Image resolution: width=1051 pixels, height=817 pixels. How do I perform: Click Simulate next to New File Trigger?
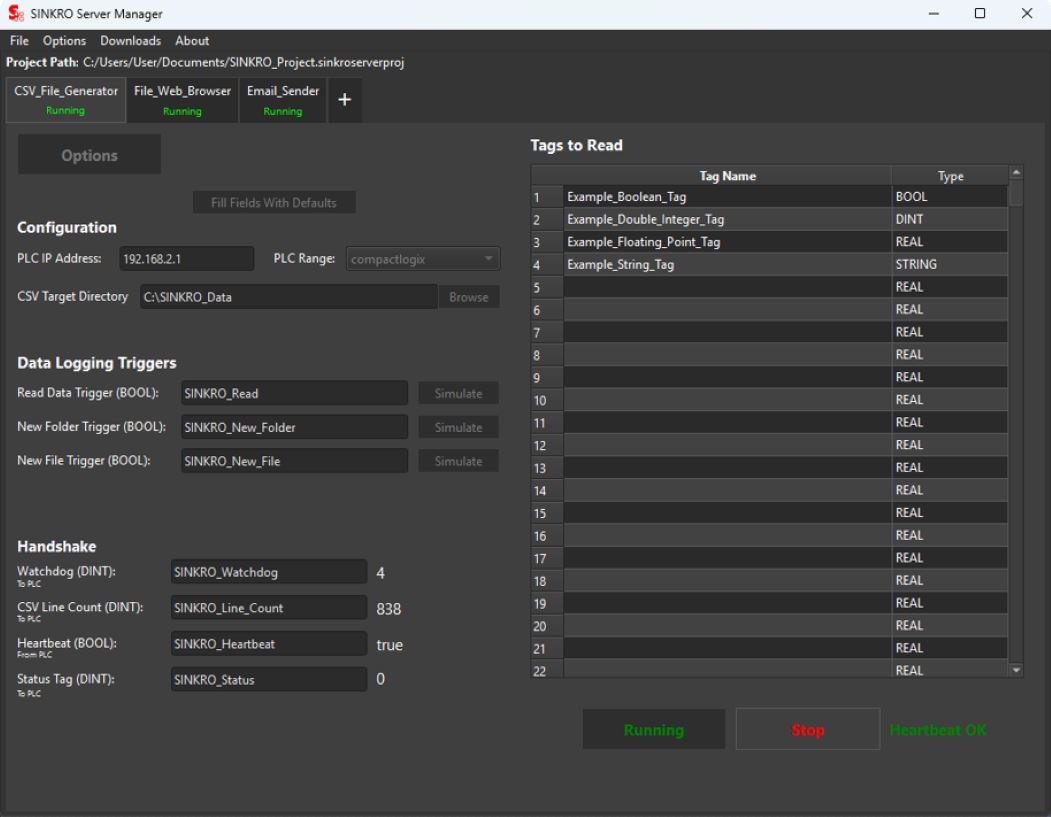point(459,461)
